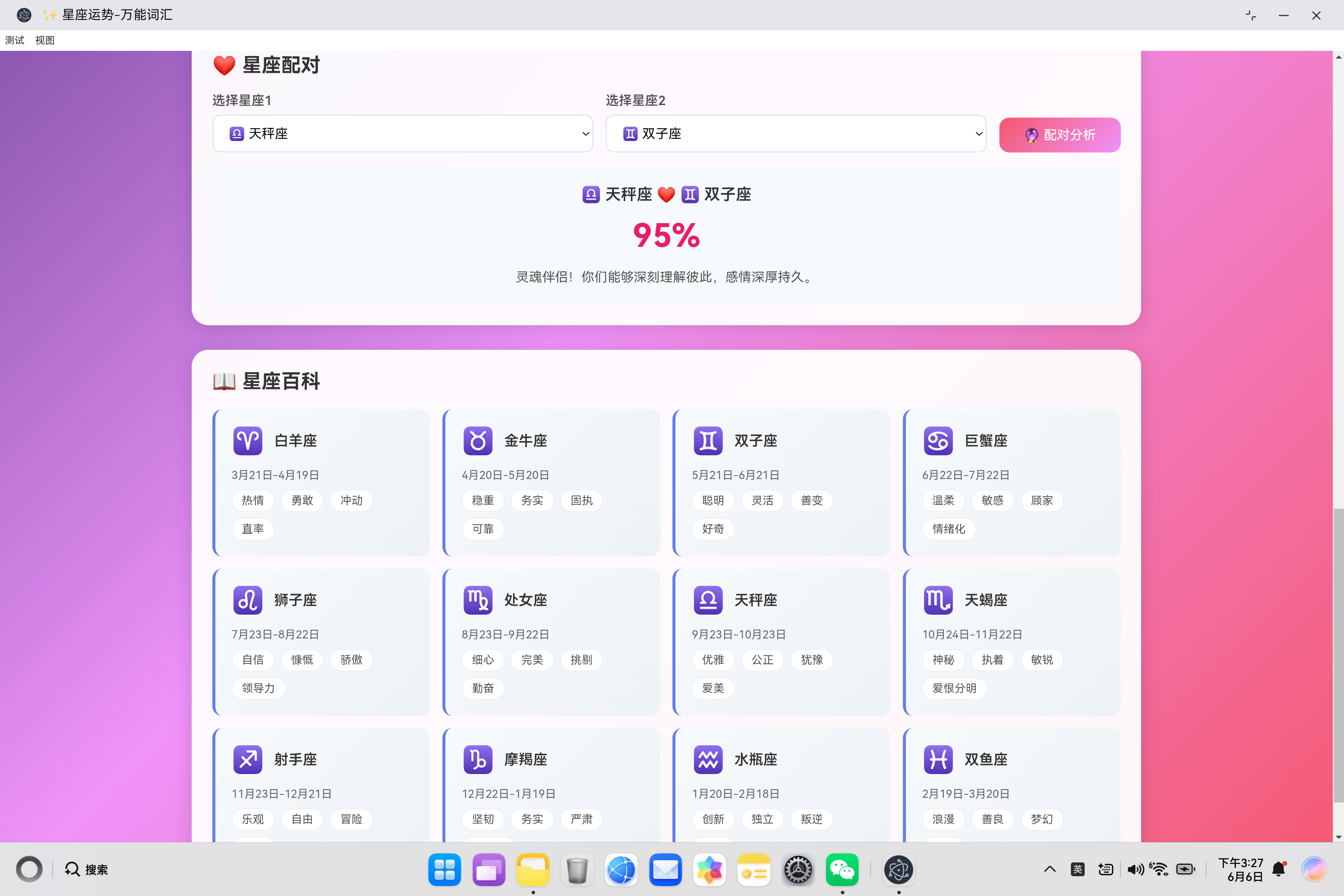This screenshot has width=1344, height=896.
Task: Open the mail app icon in the taskbar
Action: 665,870
